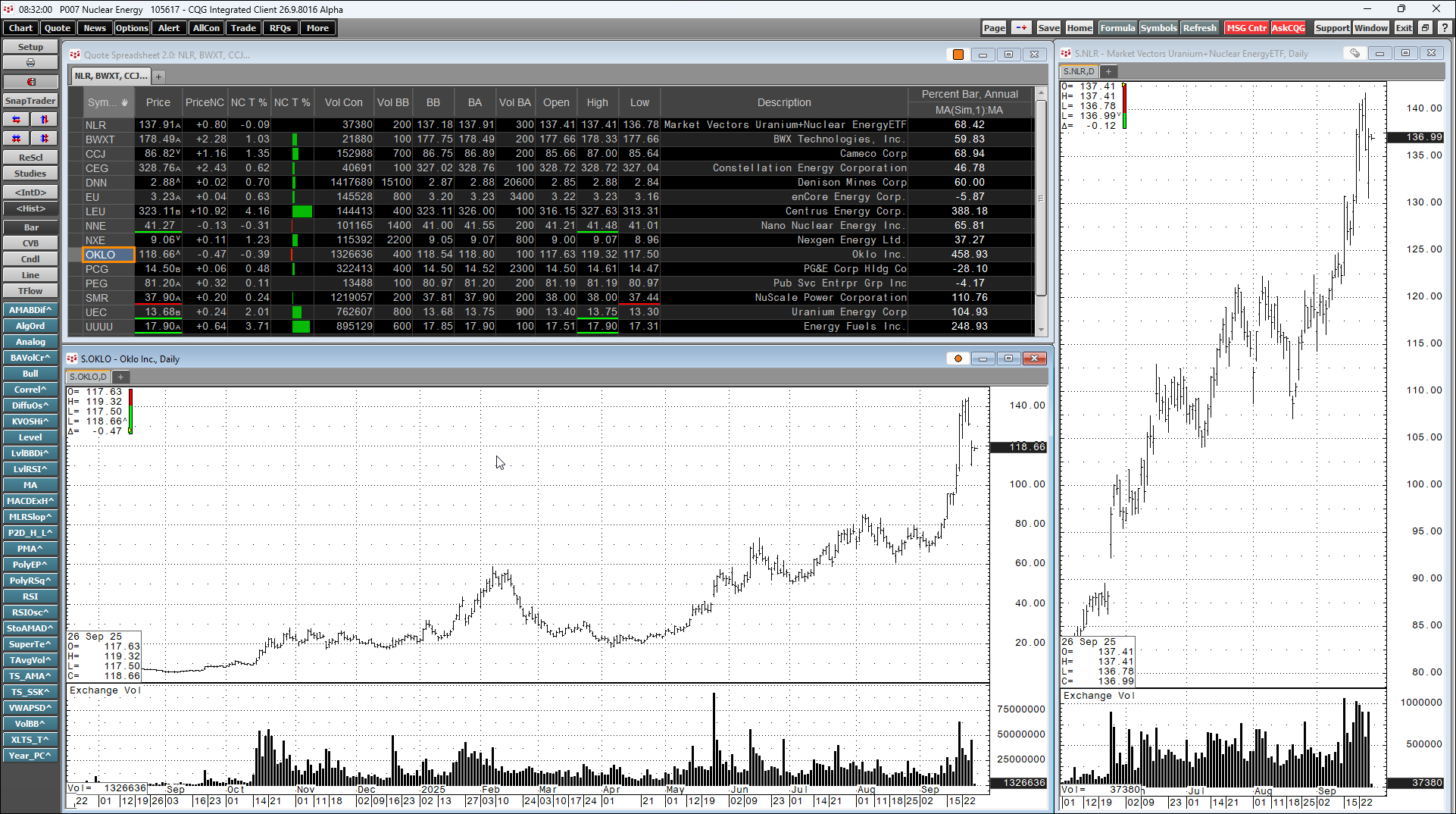
Task: Click the AskCQG button
Action: (1288, 28)
